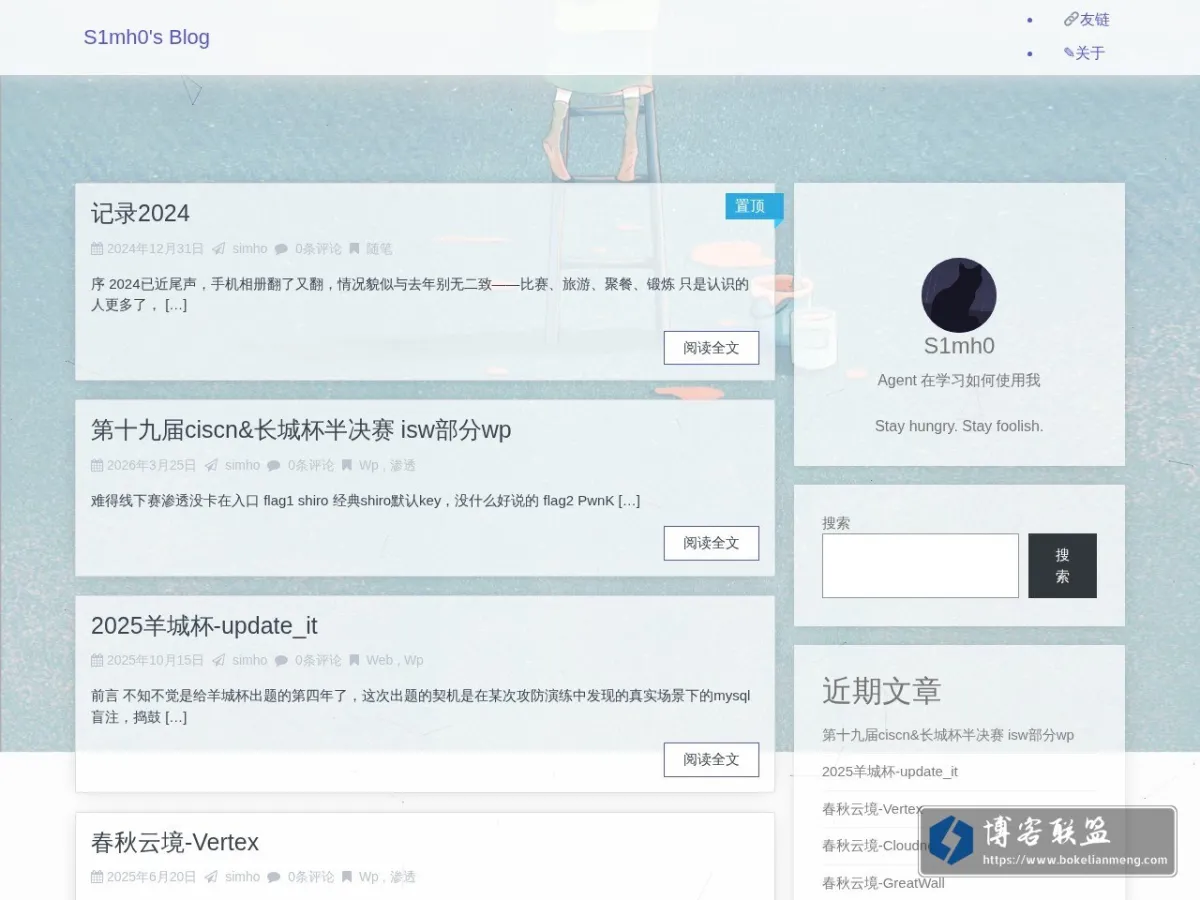Screen dimensions: 1200x900
Task: Open Web category in 羊城杯 post
Action: [x=380, y=660]
